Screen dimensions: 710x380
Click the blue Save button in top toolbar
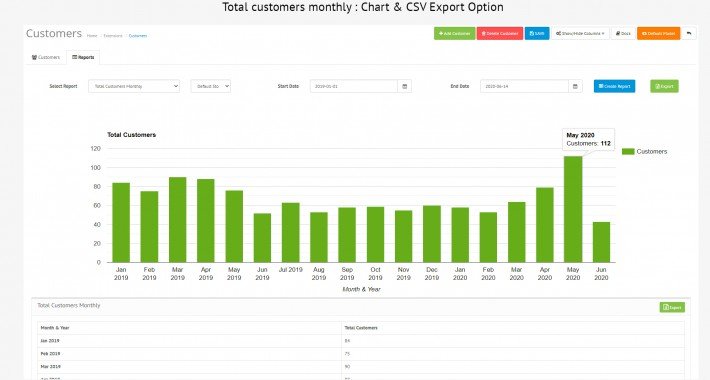click(x=537, y=34)
